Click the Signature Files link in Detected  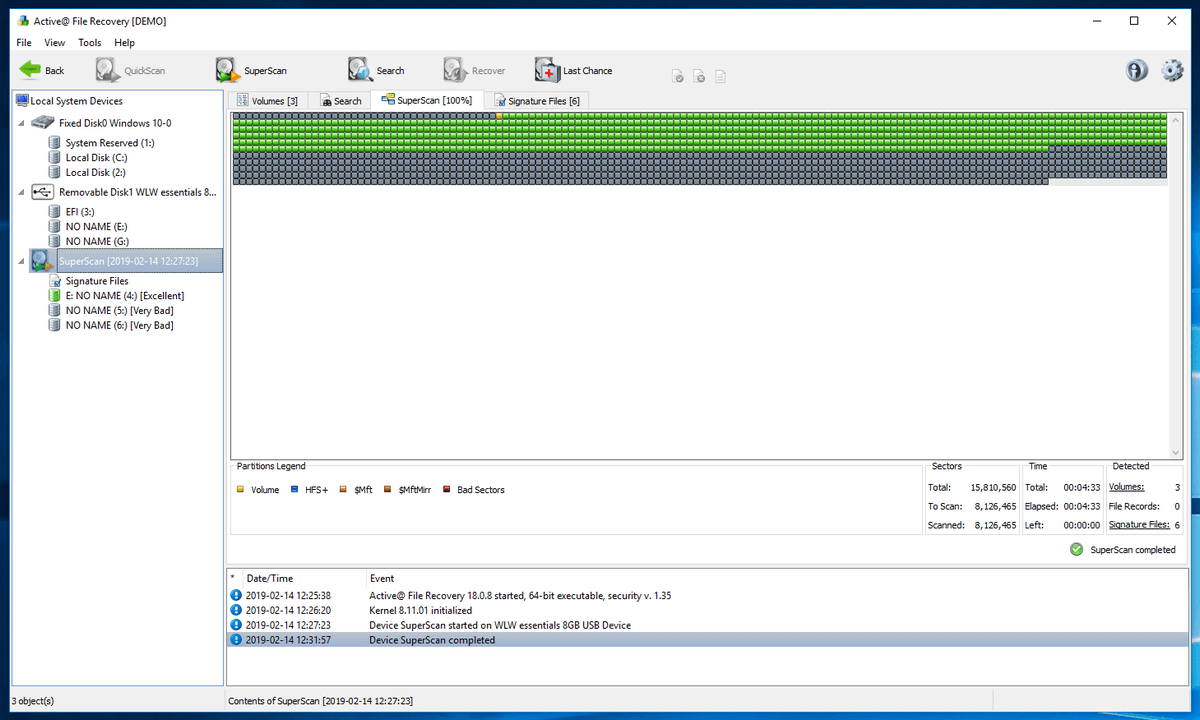coord(1139,525)
